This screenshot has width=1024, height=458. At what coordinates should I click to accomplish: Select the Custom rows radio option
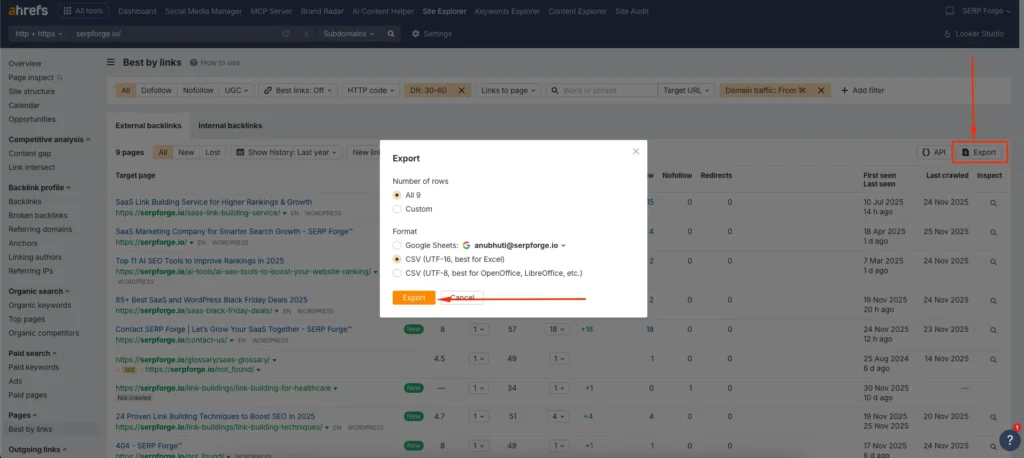point(398,209)
